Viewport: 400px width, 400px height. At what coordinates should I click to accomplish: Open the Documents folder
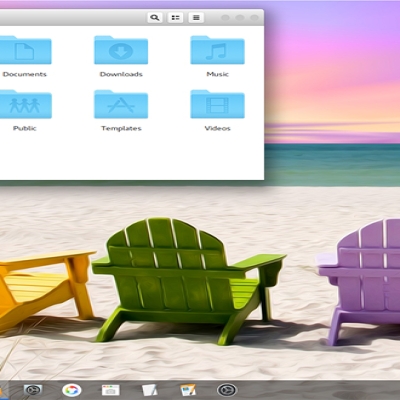[x=25, y=50]
